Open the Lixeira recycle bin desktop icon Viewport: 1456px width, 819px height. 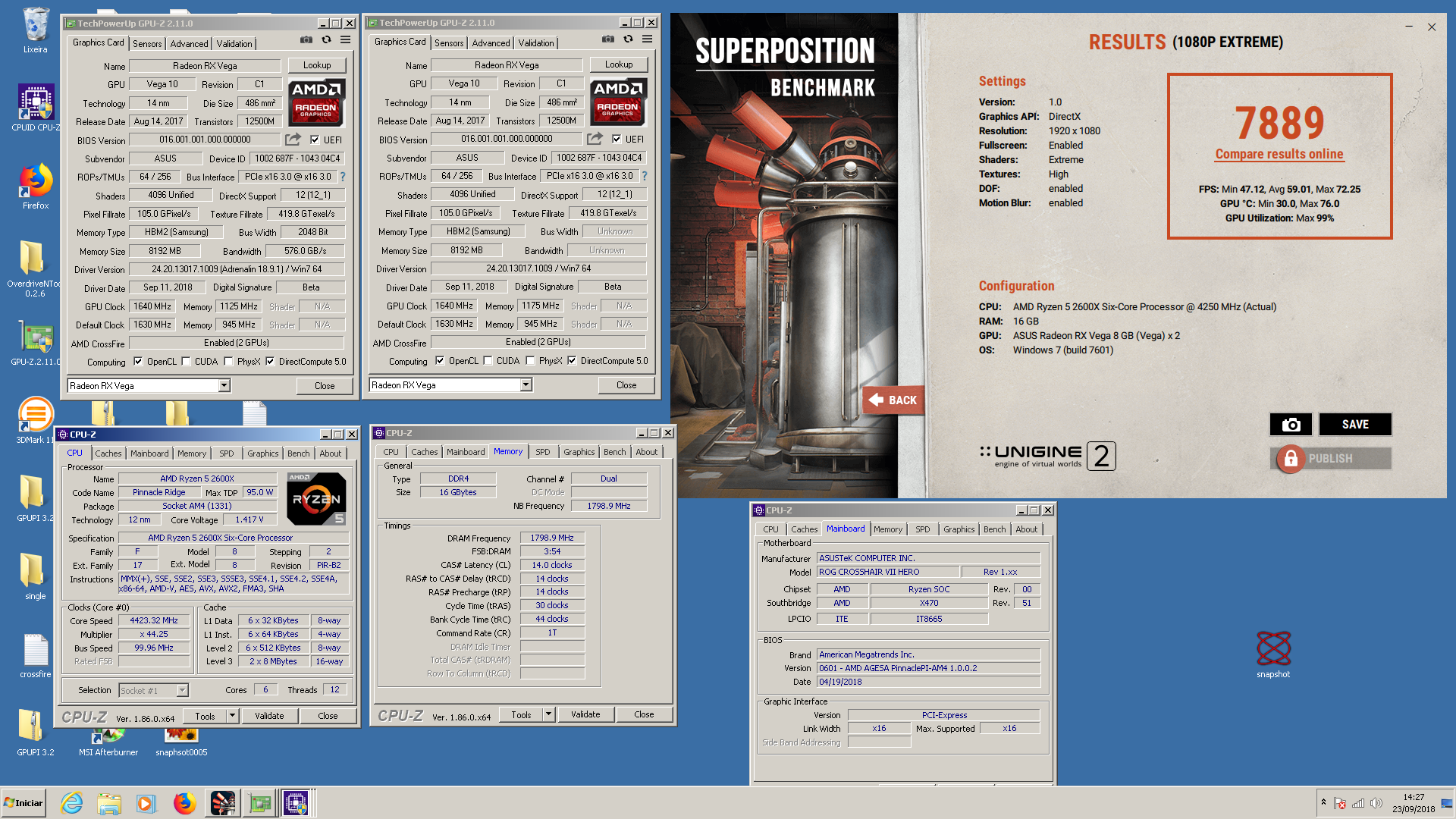click(35, 31)
